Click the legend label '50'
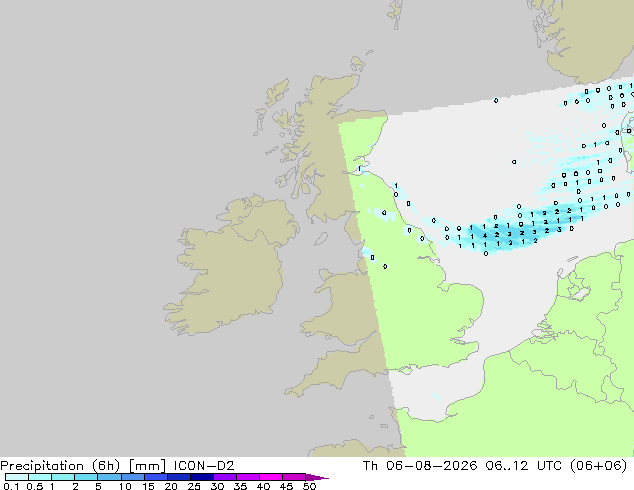Screen dimensions: 634x490 [309, 486]
